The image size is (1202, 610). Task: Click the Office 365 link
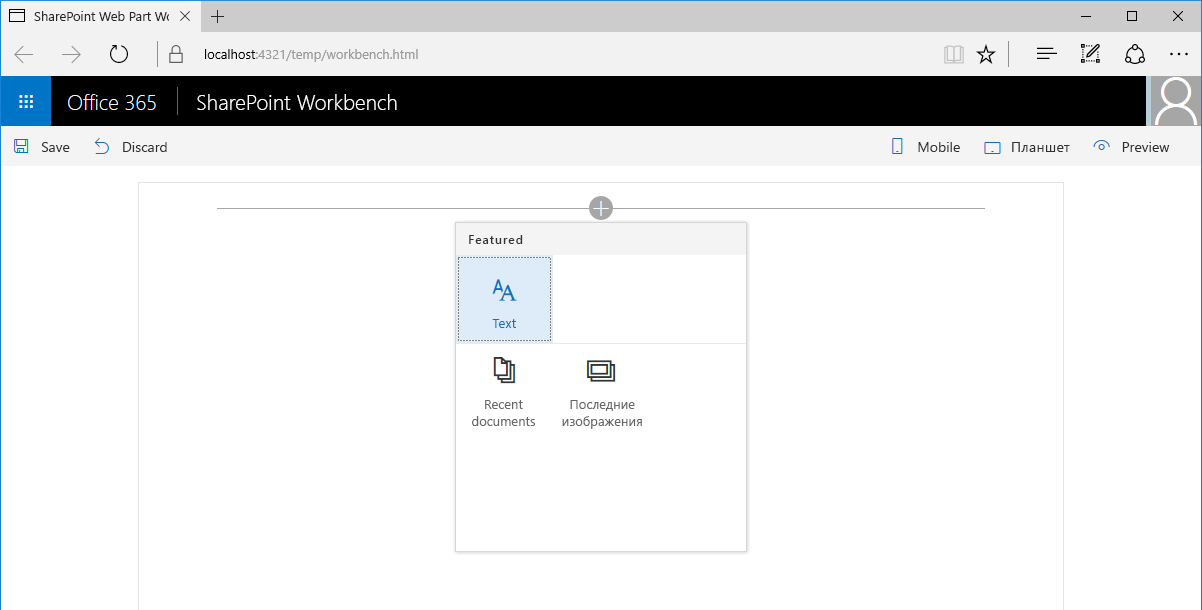point(112,102)
